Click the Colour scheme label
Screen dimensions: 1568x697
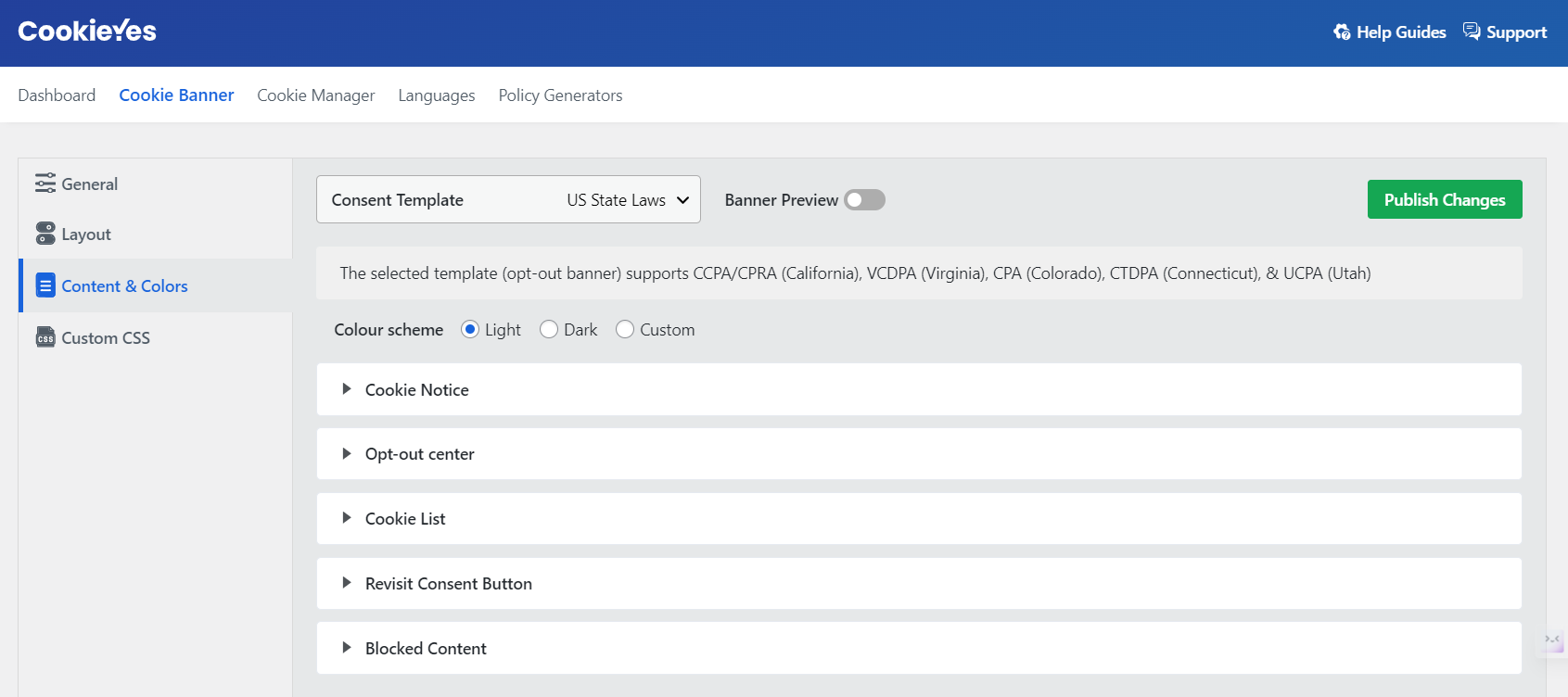(x=389, y=330)
